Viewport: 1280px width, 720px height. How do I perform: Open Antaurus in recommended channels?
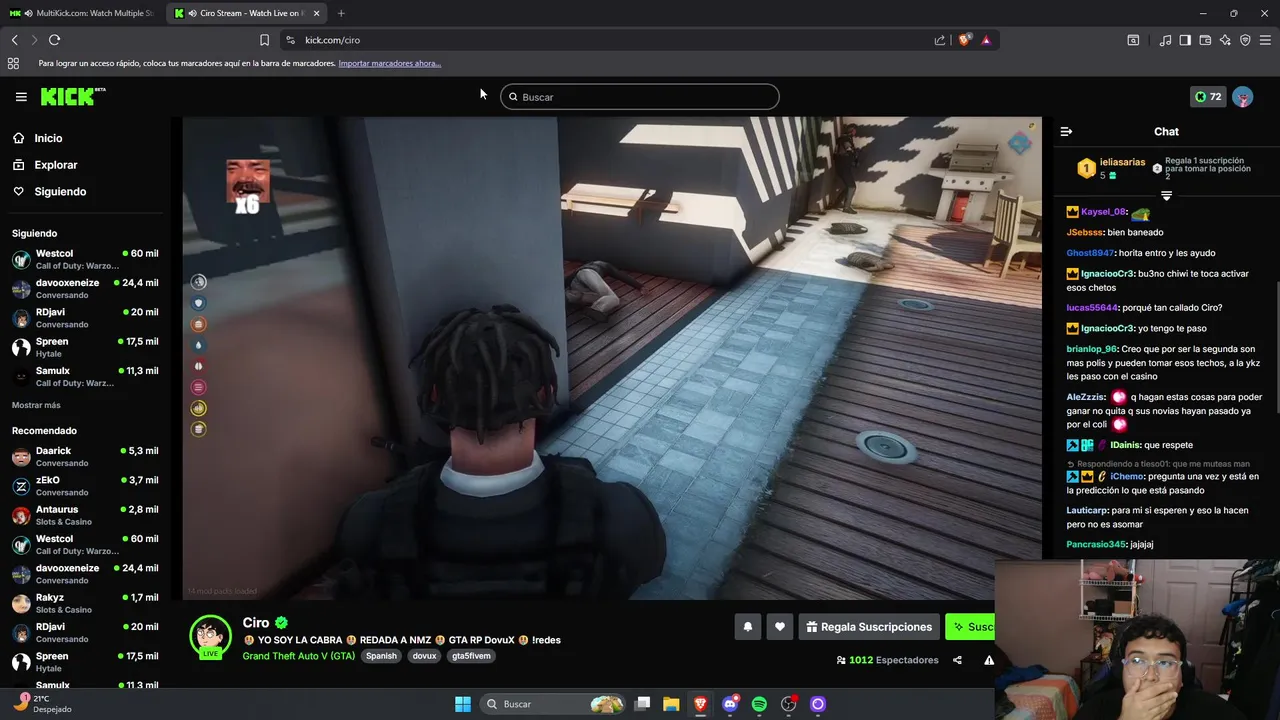tap(85, 515)
